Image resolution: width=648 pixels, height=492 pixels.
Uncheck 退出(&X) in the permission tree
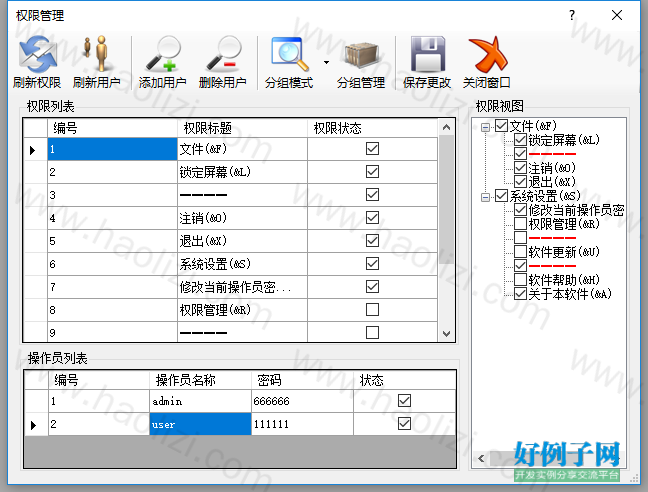[520, 182]
